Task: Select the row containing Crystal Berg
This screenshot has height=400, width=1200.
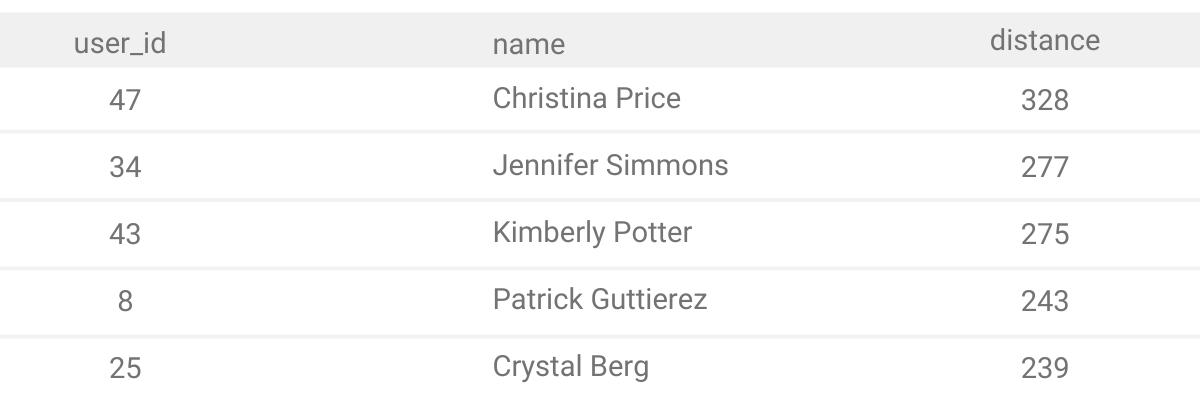Action: tap(600, 368)
